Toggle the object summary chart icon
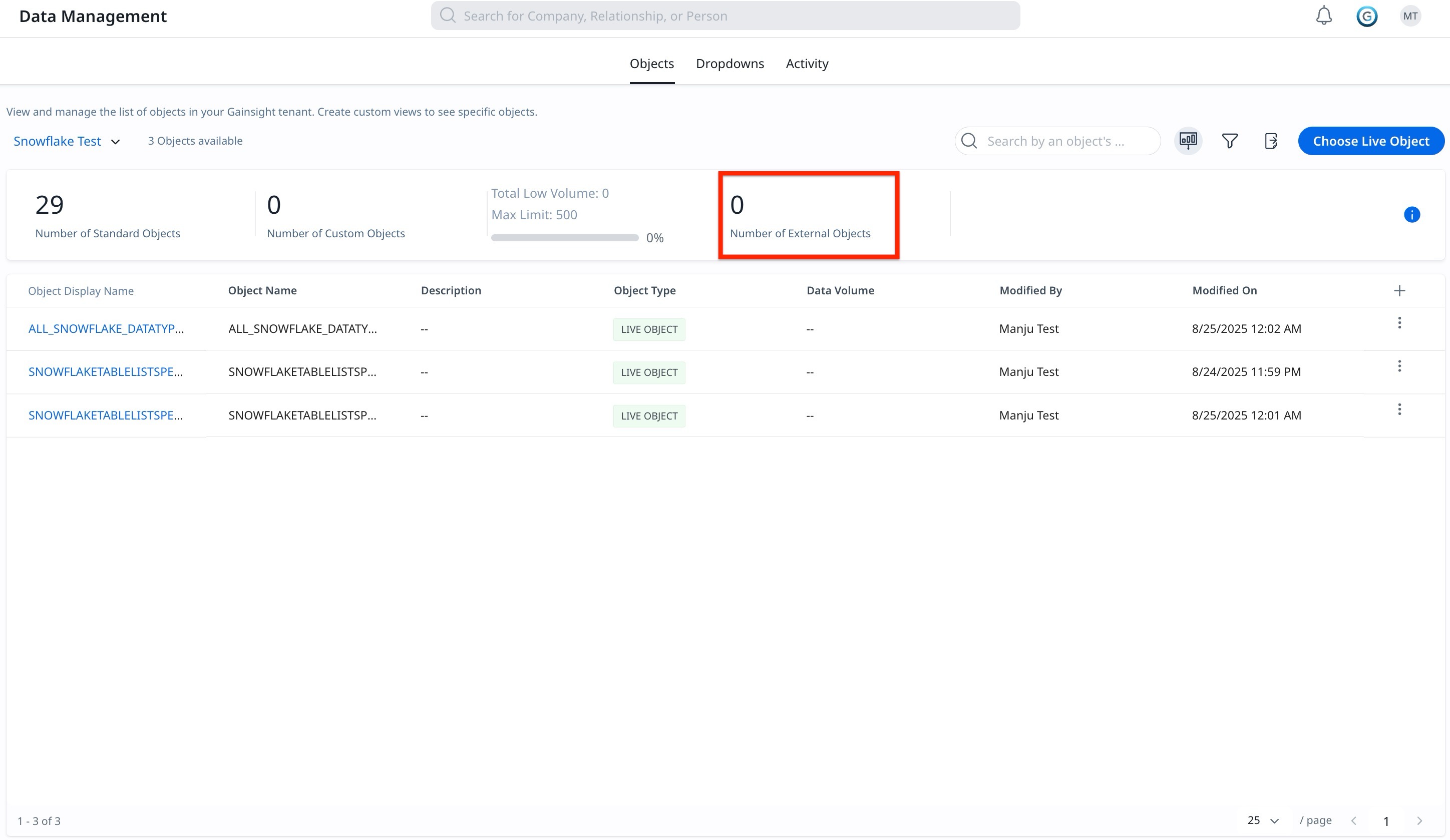 [1188, 141]
